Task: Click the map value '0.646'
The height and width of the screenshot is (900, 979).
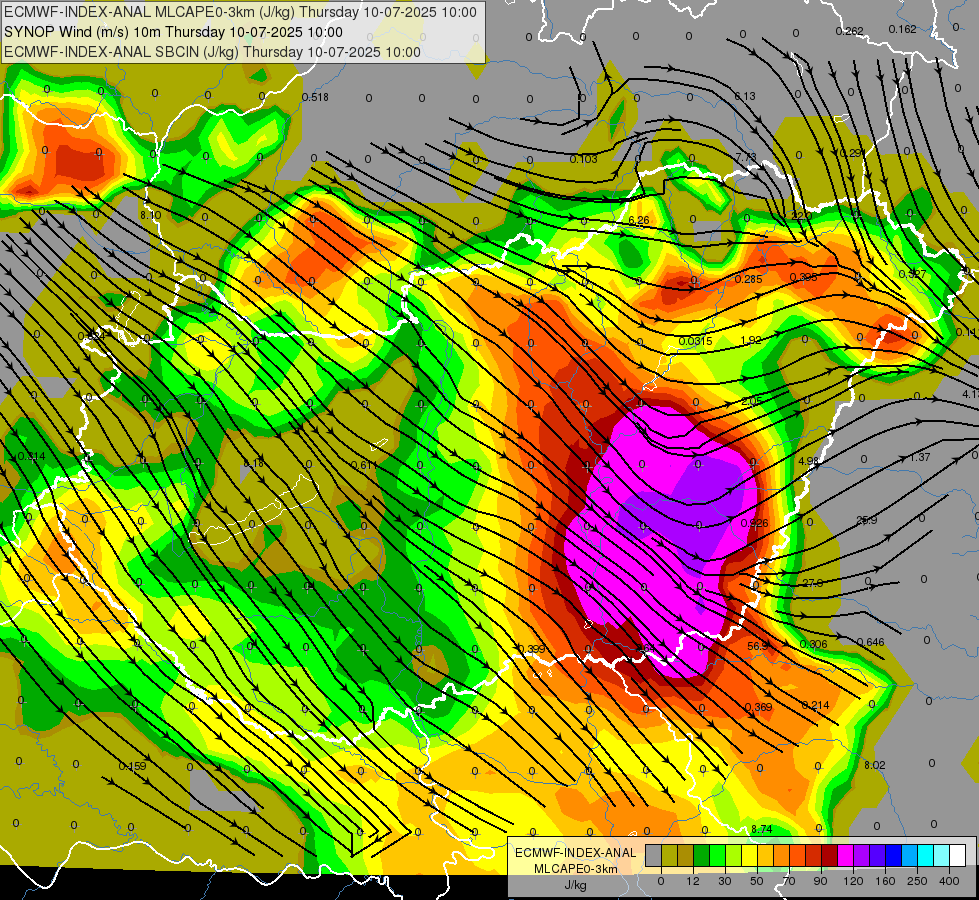Action: click(870, 642)
